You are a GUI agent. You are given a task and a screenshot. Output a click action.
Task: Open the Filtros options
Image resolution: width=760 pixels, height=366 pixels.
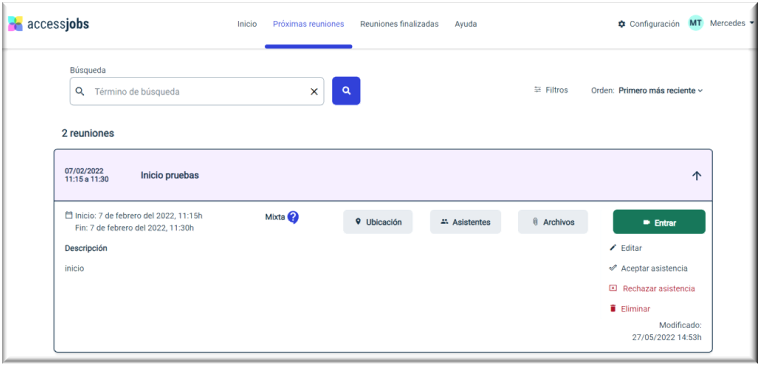click(551, 90)
